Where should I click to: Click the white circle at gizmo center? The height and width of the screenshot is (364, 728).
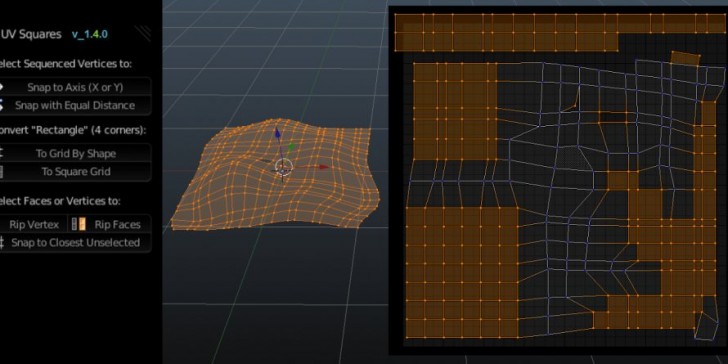point(283,166)
